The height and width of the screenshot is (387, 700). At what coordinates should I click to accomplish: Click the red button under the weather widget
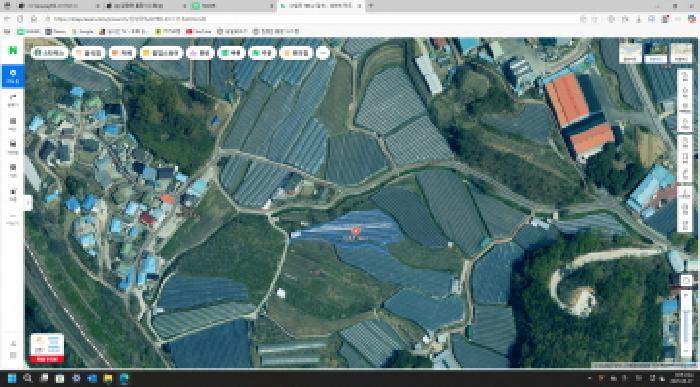click(47, 359)
